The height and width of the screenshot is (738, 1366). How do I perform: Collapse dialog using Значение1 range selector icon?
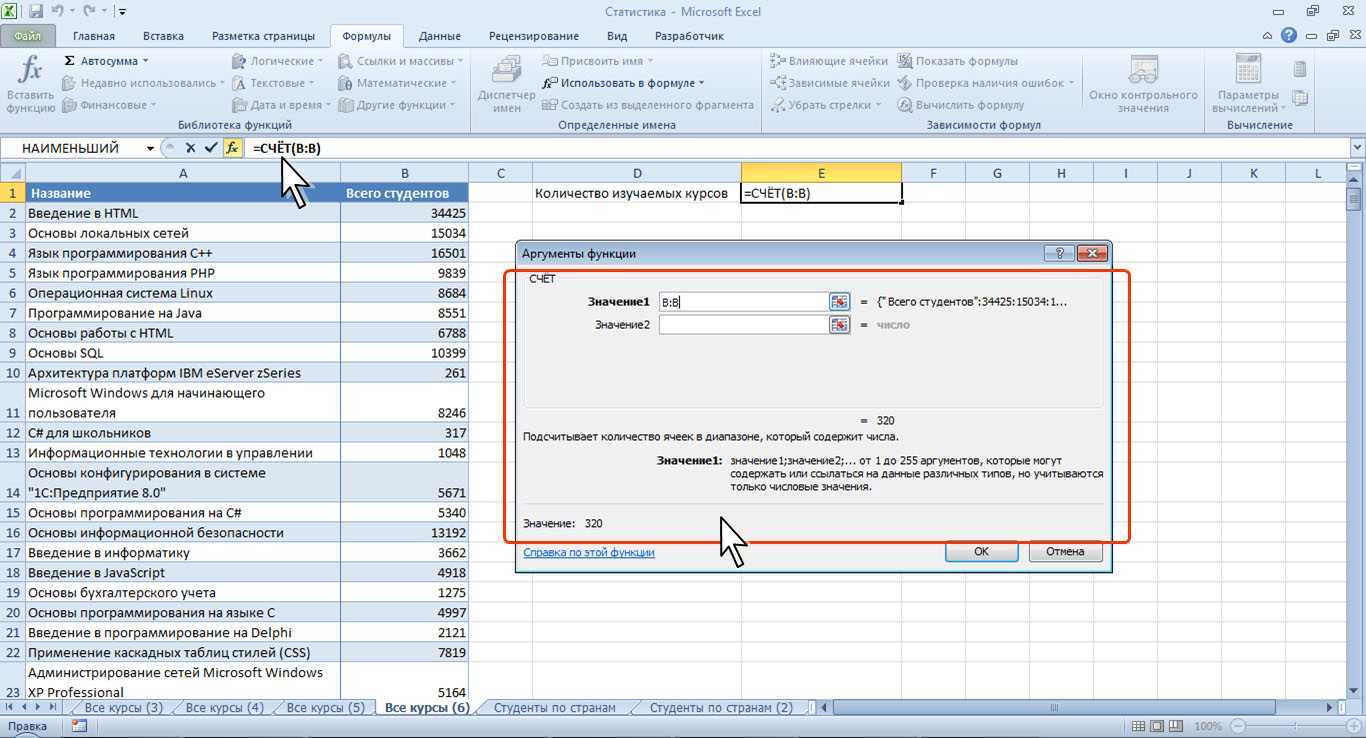point(839,301)
